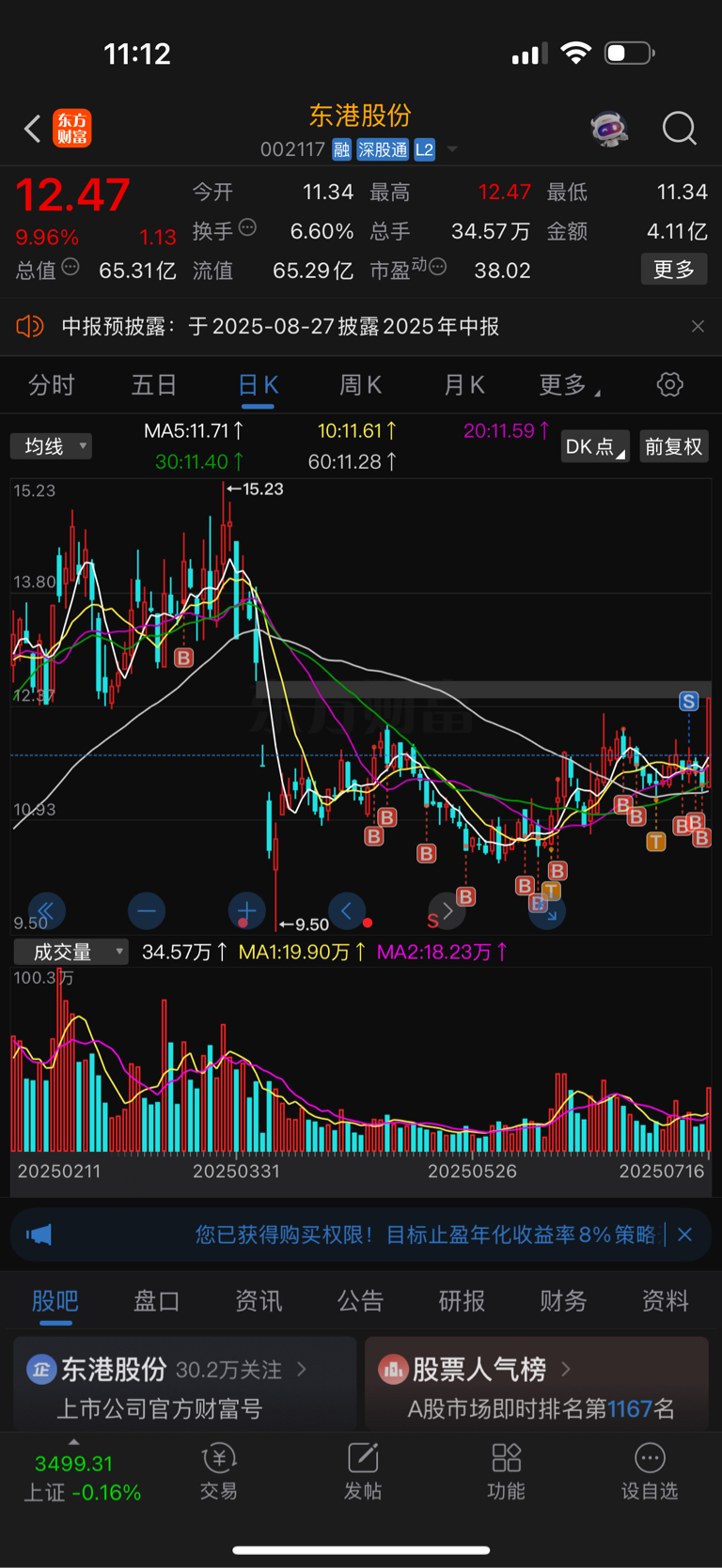Tap the 深股通 badge

point(383,149)
